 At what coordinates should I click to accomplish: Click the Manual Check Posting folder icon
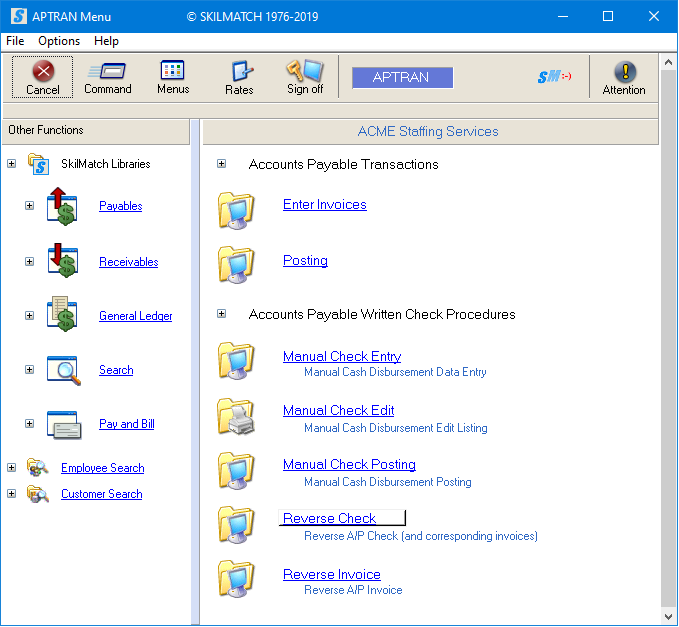click(x=236, y=471)
